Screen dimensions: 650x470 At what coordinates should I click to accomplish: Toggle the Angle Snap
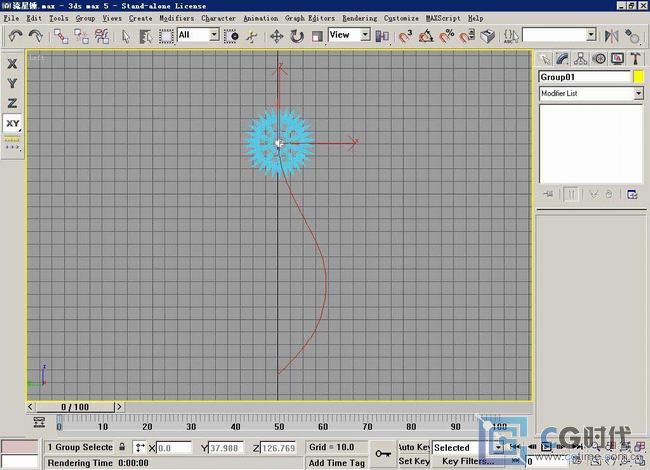(426, 36)
